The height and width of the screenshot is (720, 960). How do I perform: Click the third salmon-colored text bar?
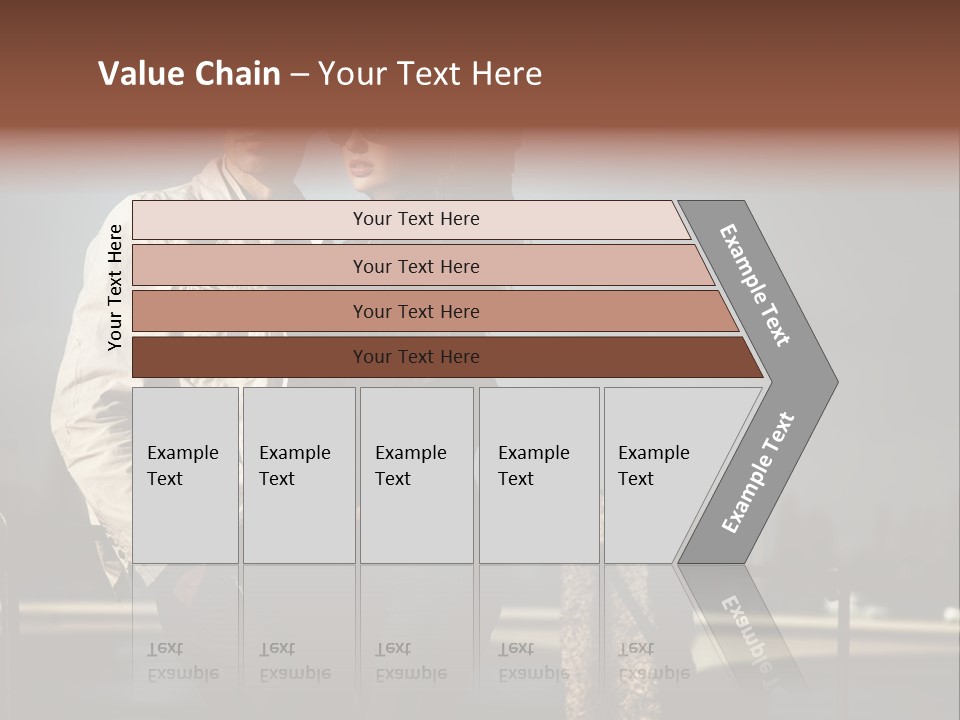tap(415, 311)
